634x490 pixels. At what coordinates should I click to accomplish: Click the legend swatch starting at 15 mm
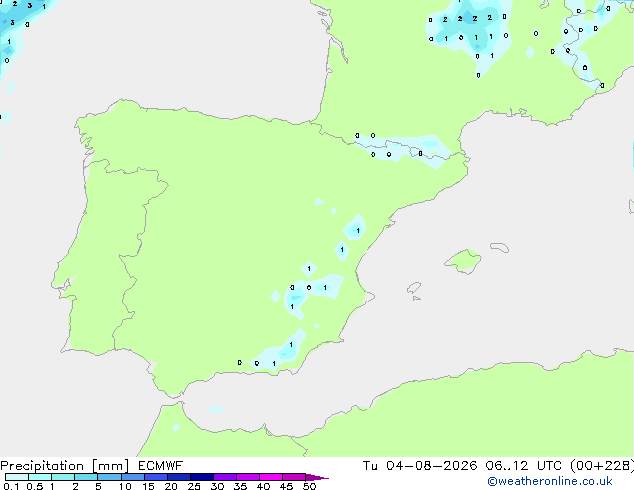[156, 477]
